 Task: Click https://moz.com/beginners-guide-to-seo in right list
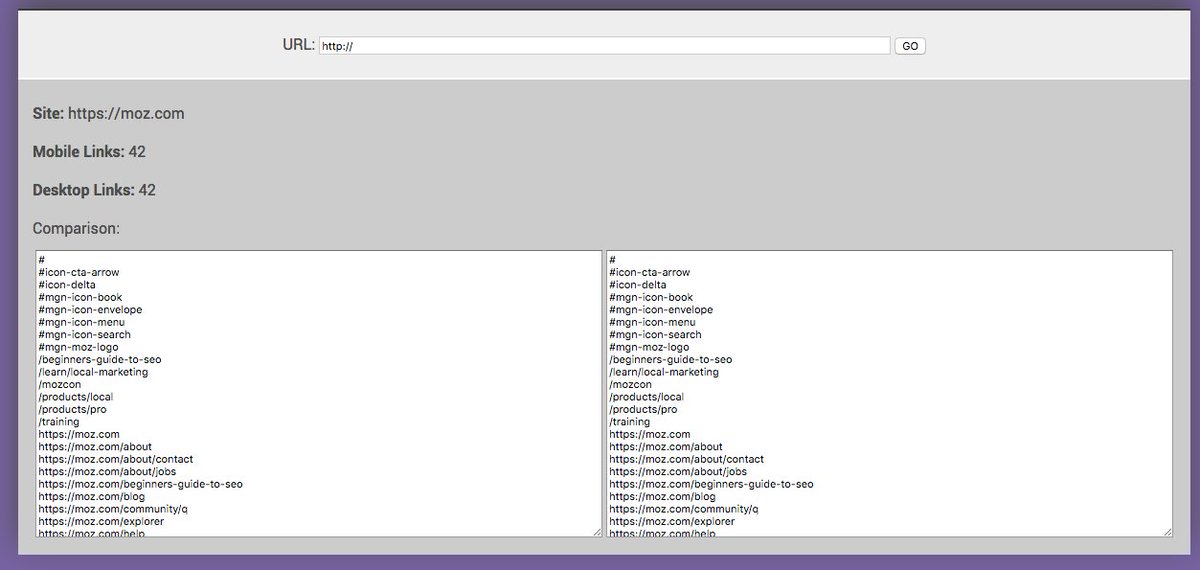[x=711, y=484]
